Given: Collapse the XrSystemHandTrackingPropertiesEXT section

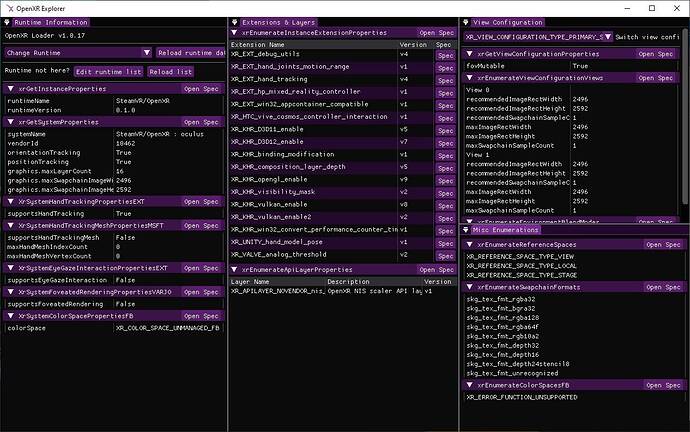Looking at the screenshot, I should [x=11, y=201].
